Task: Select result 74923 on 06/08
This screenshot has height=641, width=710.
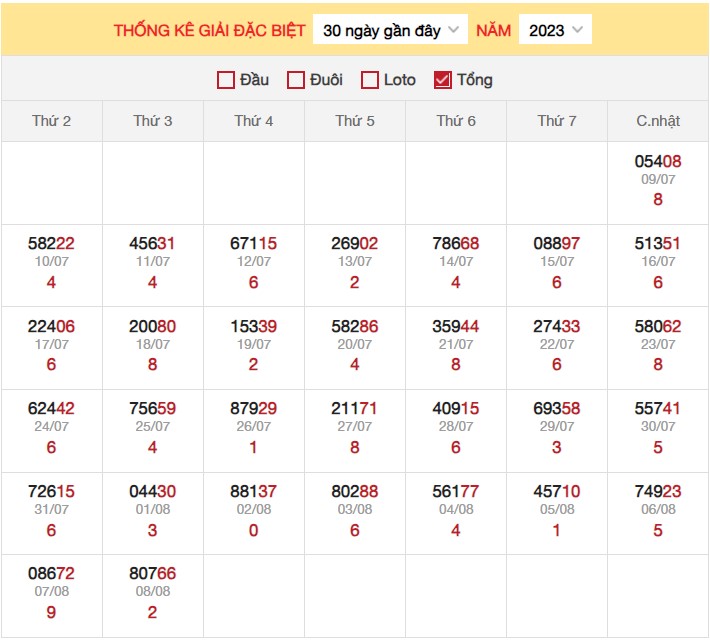Action: (658, 492)
